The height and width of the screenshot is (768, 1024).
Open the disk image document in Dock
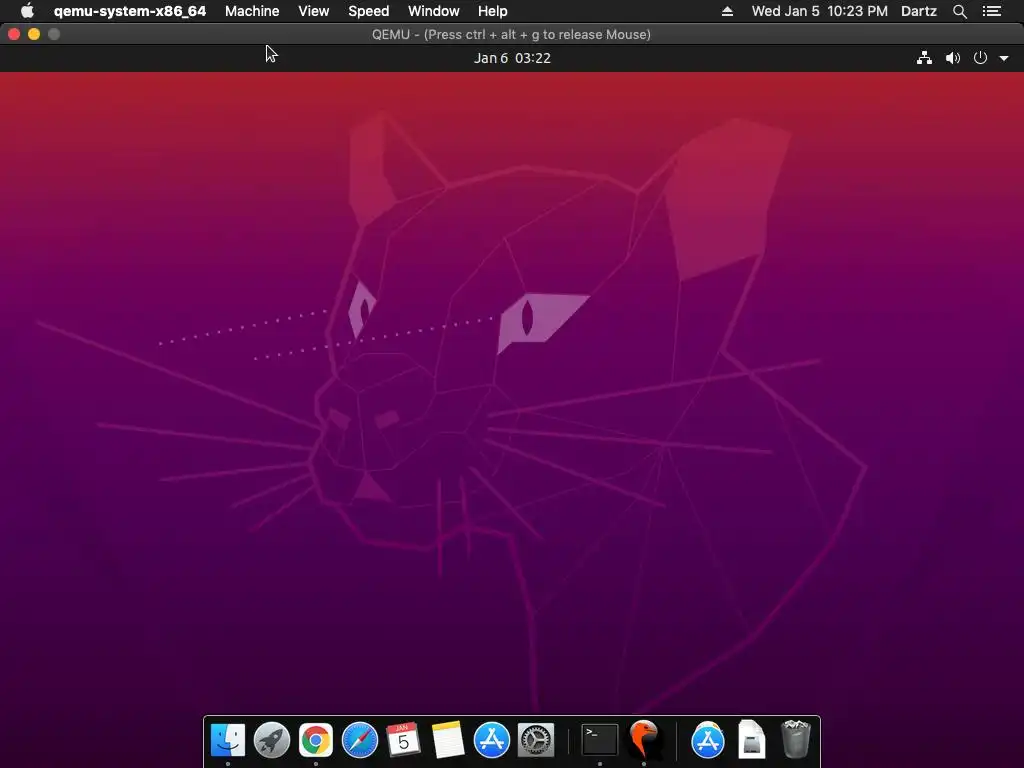(x=751, y=740)
